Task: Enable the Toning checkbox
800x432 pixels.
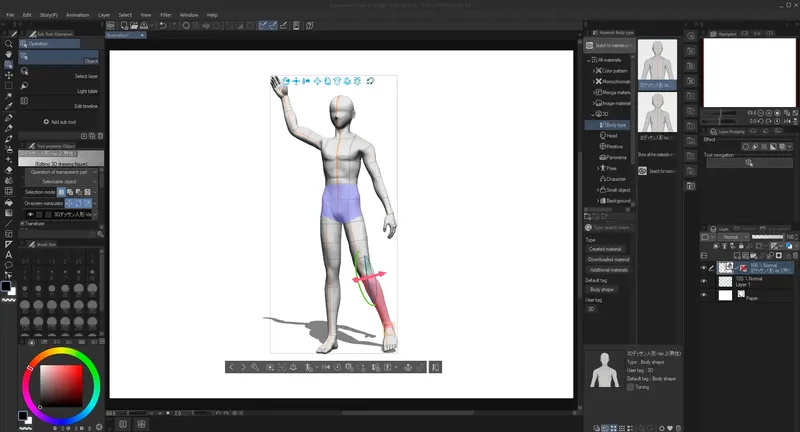Action: click(630, 387)
